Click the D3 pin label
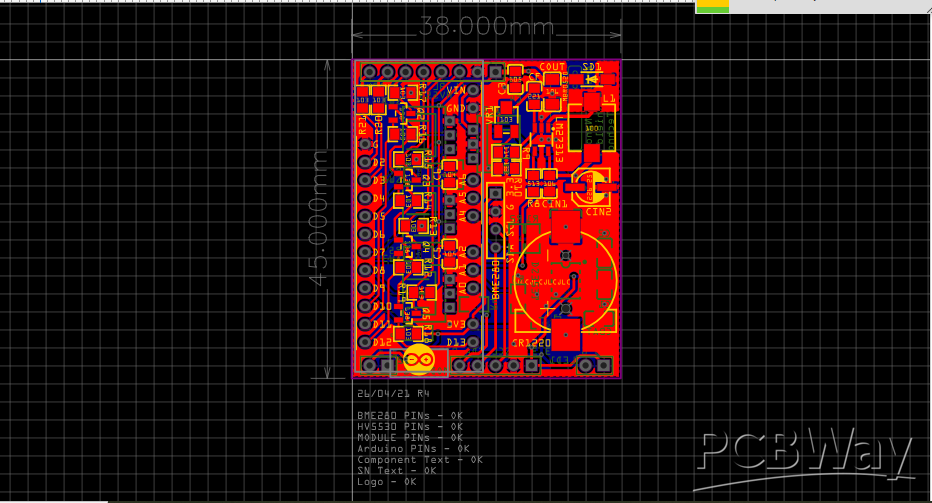The height and width of the screenshot is (503, 932). [379, 180]
